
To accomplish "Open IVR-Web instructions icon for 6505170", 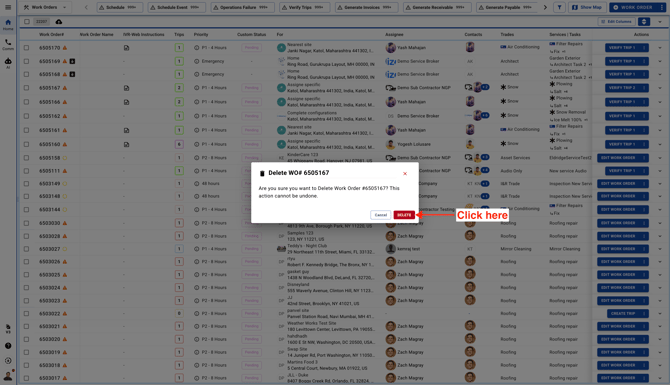I will [126, 48].
